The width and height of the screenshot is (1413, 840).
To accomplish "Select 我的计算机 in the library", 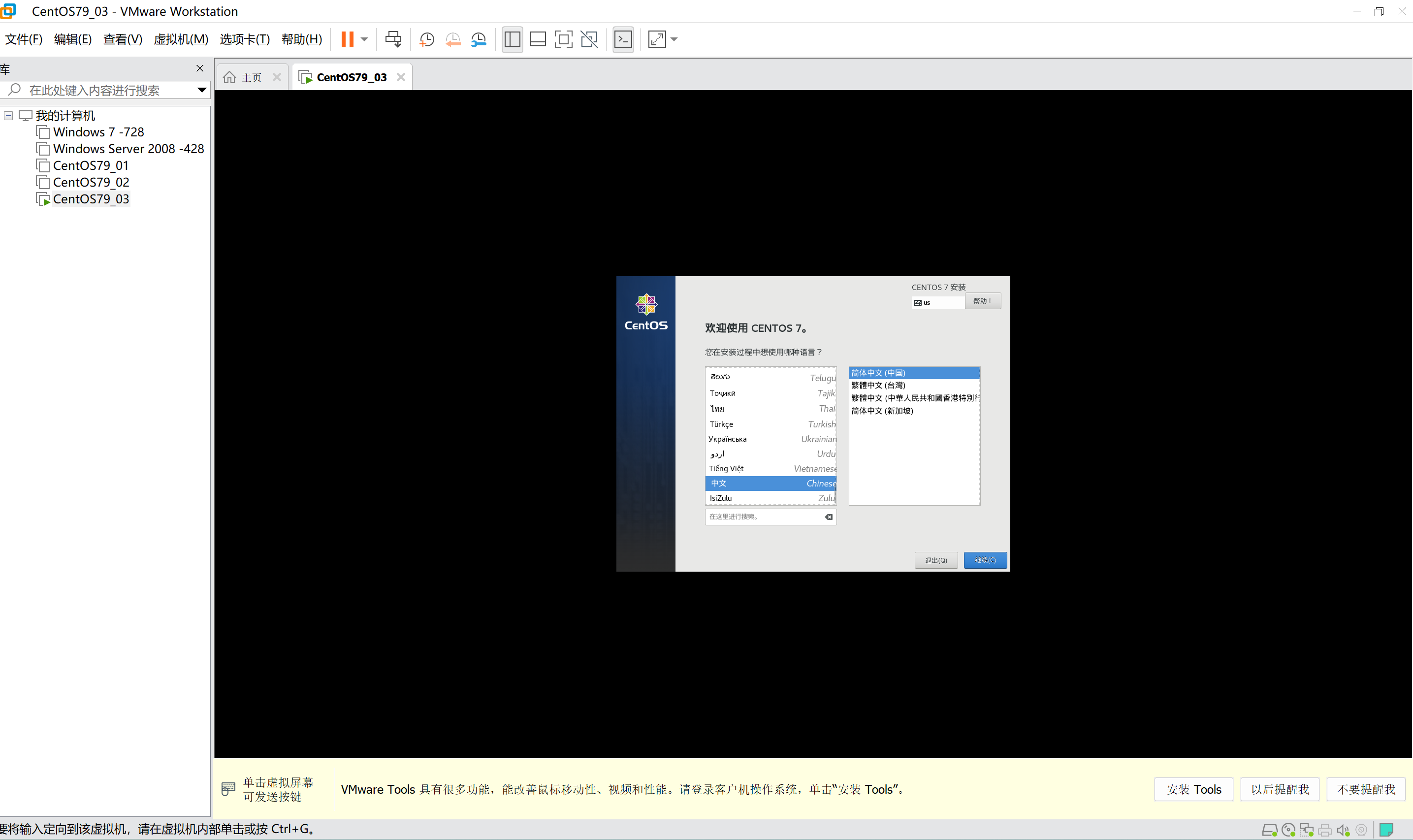I will (x=64, y=116).
